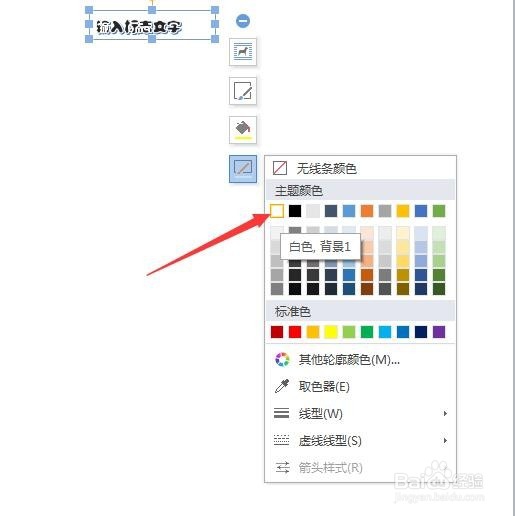Select the black theme color swatch

coord(295,211)
